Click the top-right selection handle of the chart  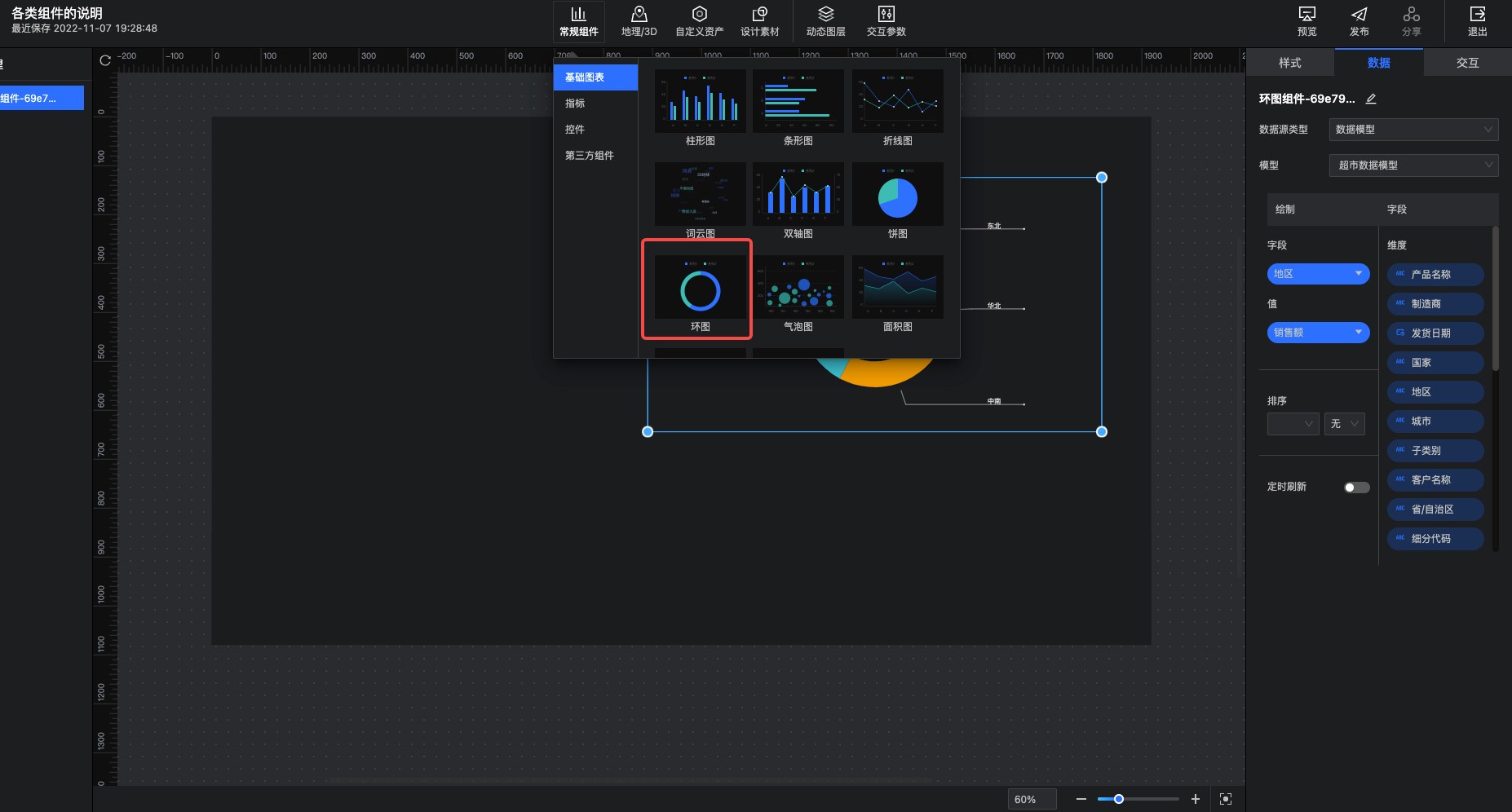coord(1102,177)
